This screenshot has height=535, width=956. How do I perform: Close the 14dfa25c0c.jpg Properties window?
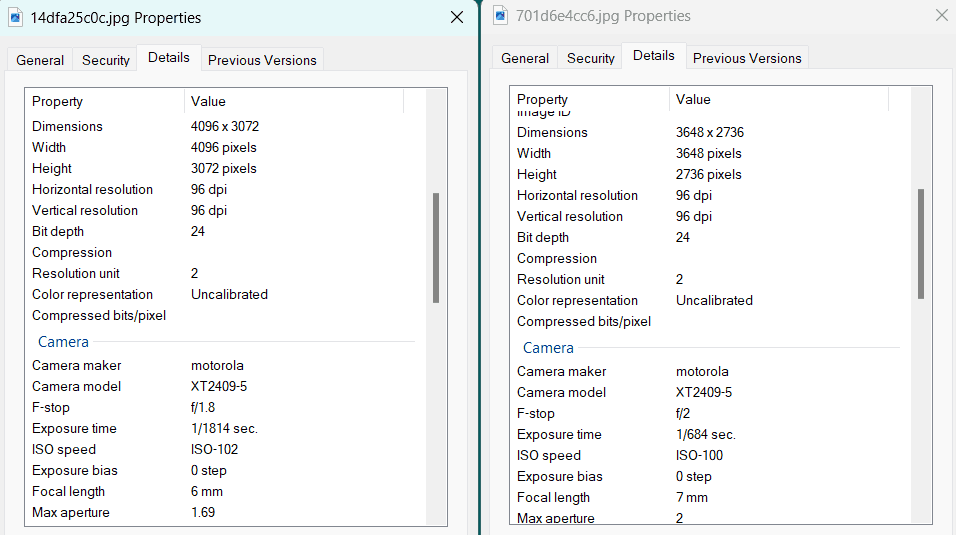tap(457, 17)
